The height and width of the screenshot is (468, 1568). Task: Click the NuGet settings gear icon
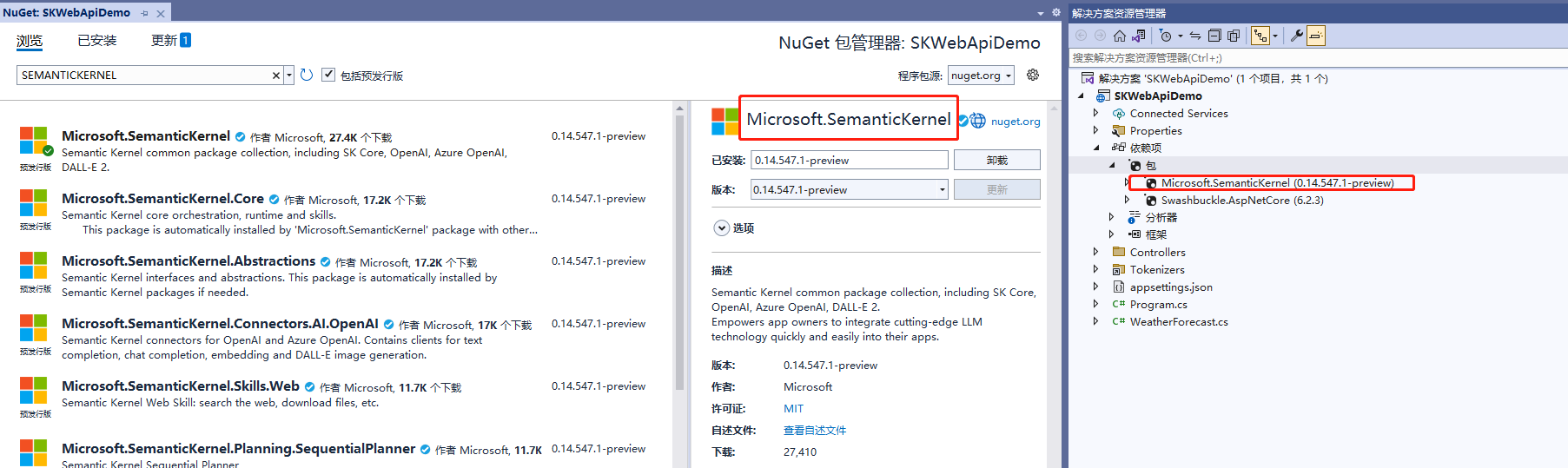click(x=1033, y=75)
